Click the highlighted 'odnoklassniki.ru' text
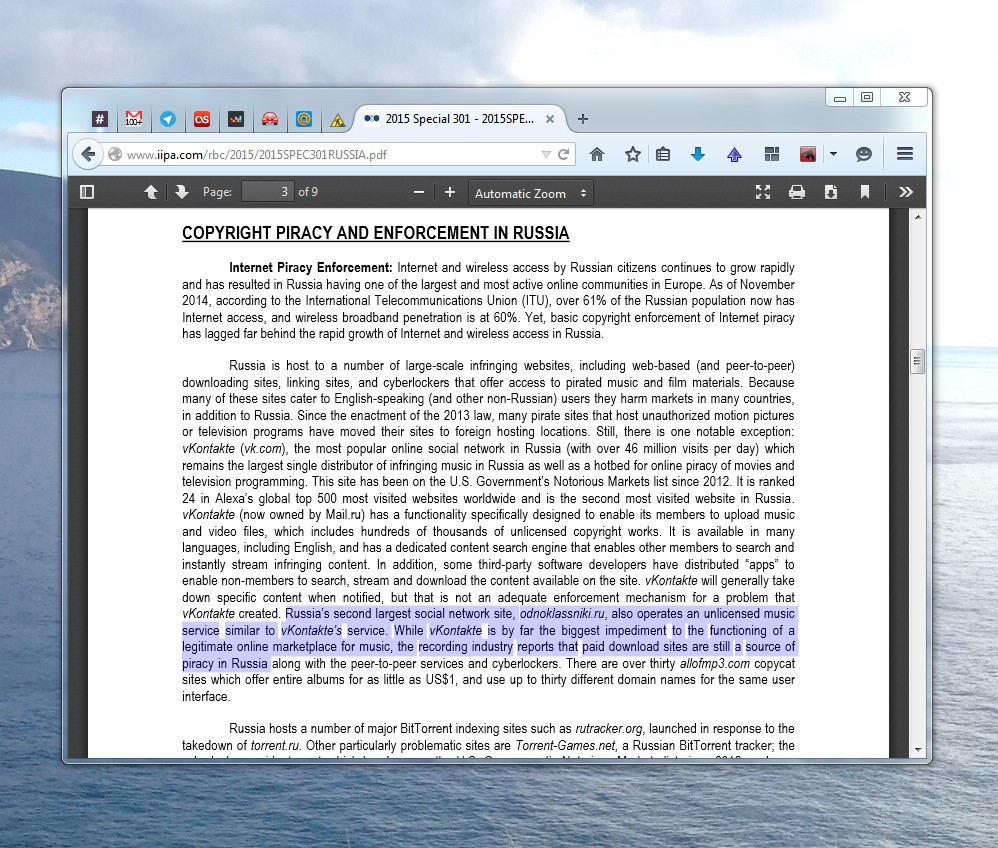Screen dimensions: 998x848 click(x=562, y=614)
